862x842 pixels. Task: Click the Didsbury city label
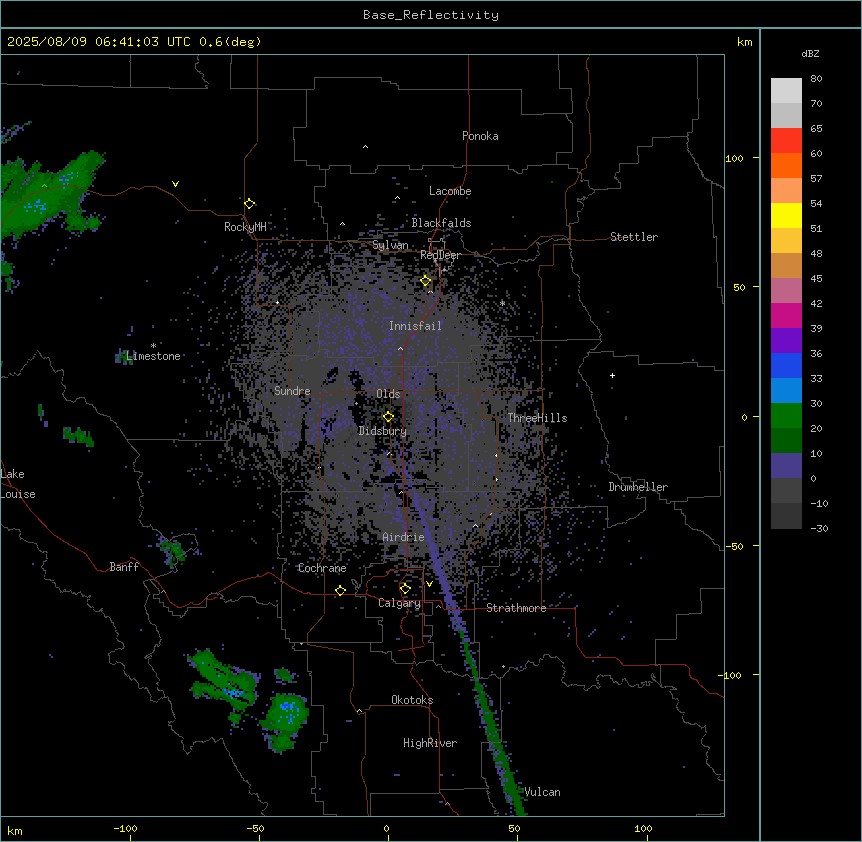383,431
